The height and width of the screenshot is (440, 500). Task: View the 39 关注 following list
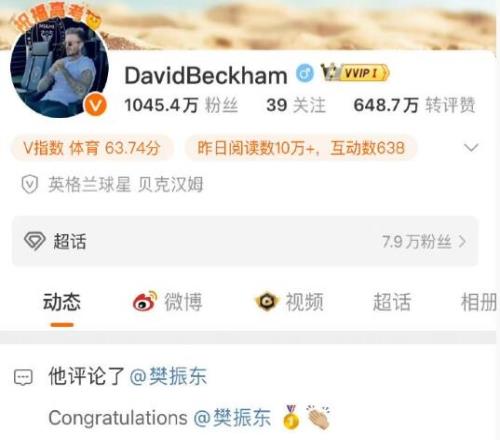296,105
